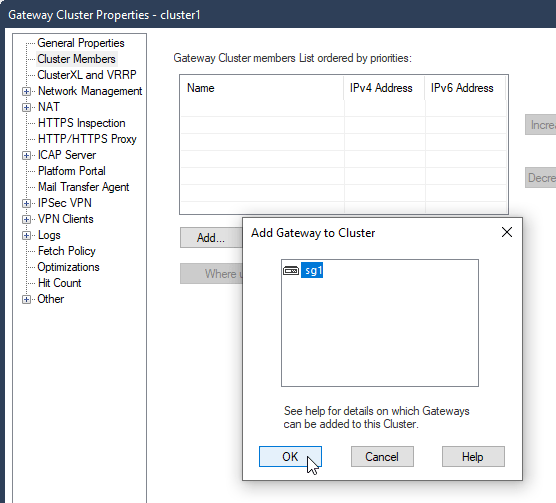This screenshot has height=503, width=556.
Task: Select sg1 in the gateway list
Action: (x=312, y=270)
